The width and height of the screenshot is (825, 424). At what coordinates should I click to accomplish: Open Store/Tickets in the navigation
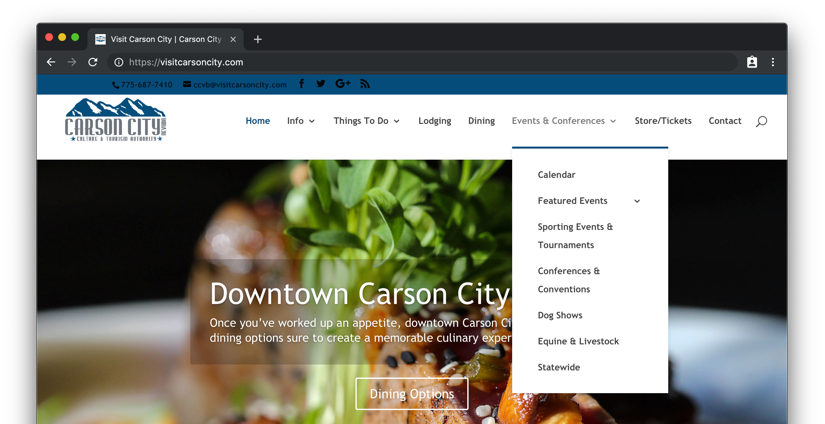tap(663, 121)
